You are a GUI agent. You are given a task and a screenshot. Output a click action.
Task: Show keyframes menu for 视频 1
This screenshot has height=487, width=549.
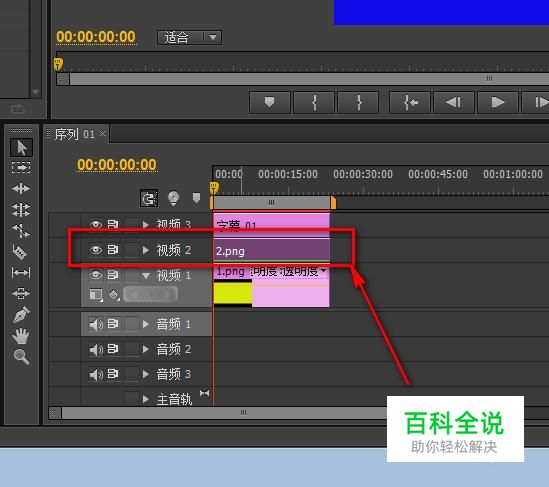coord(114,294)
